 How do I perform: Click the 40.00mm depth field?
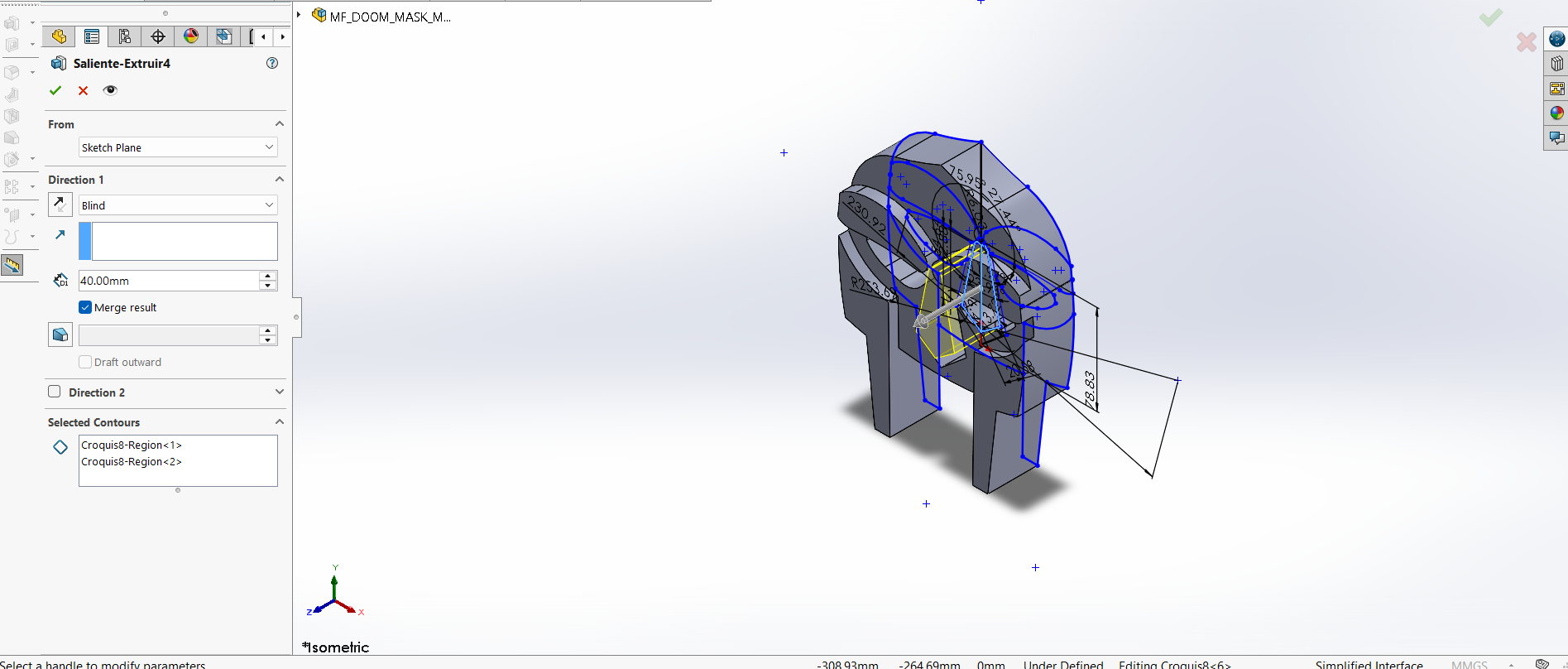[169, 281]
